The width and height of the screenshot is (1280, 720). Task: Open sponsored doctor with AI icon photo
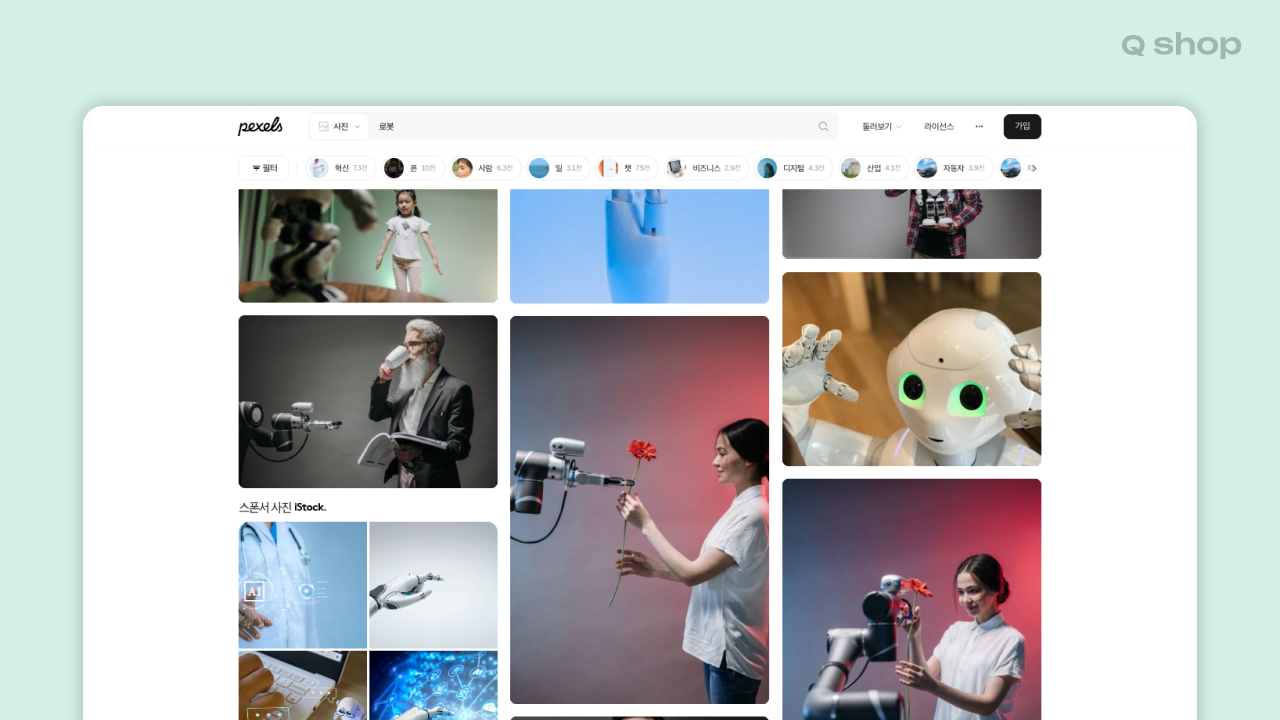(x=303, y=585)
